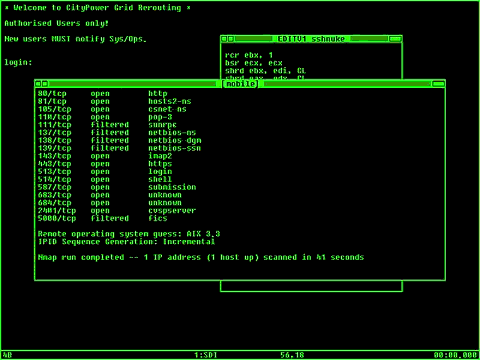Click the sunrpc service name
480x360 pixels.
pos(162,125)
